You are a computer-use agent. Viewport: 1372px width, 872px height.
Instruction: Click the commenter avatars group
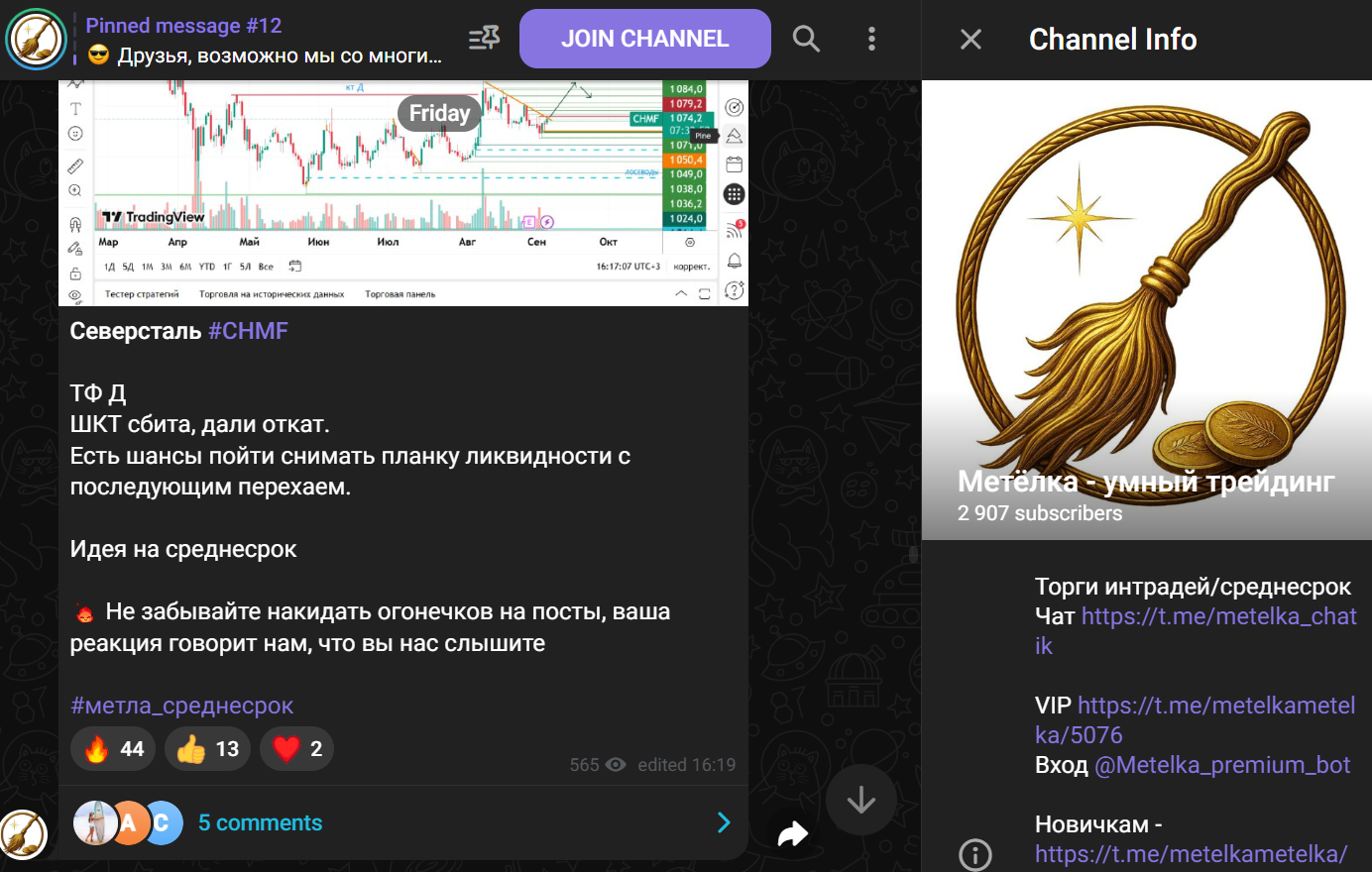click(128, 822)
